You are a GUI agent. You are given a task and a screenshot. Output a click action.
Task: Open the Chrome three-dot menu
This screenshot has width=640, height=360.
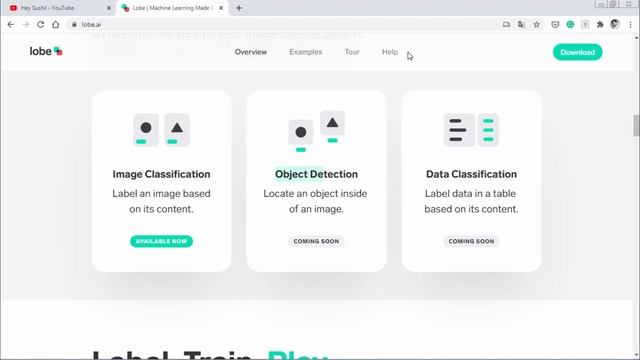630,24
